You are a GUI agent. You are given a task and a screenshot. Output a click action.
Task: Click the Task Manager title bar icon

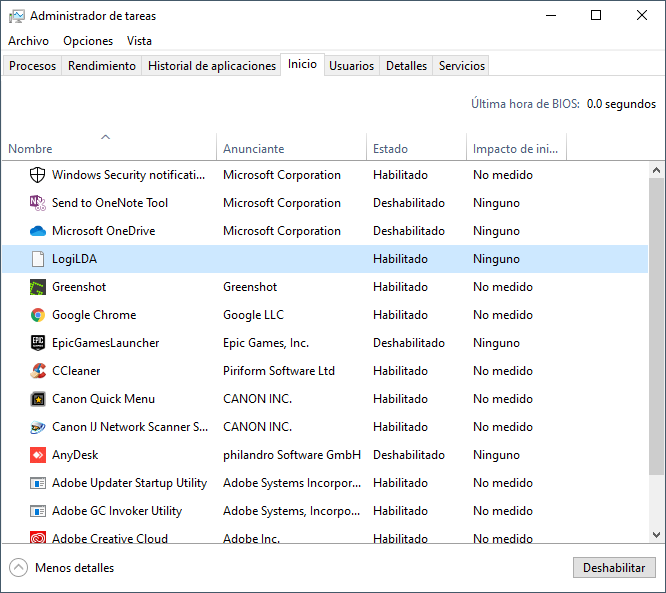point(17,16)
